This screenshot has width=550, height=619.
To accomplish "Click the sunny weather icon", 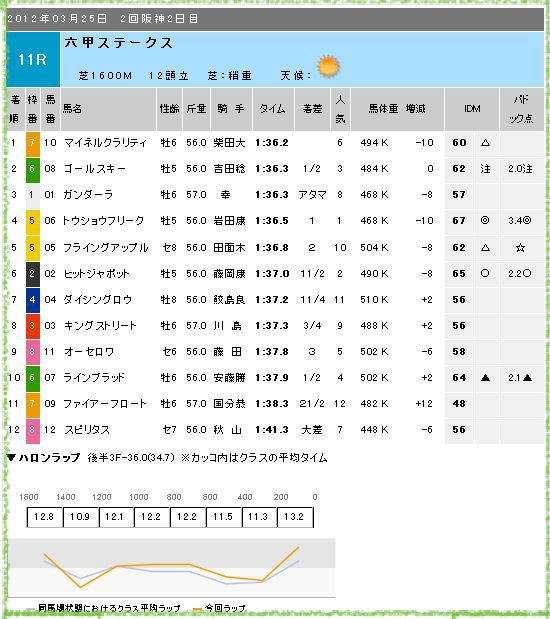I will [328, 66].
